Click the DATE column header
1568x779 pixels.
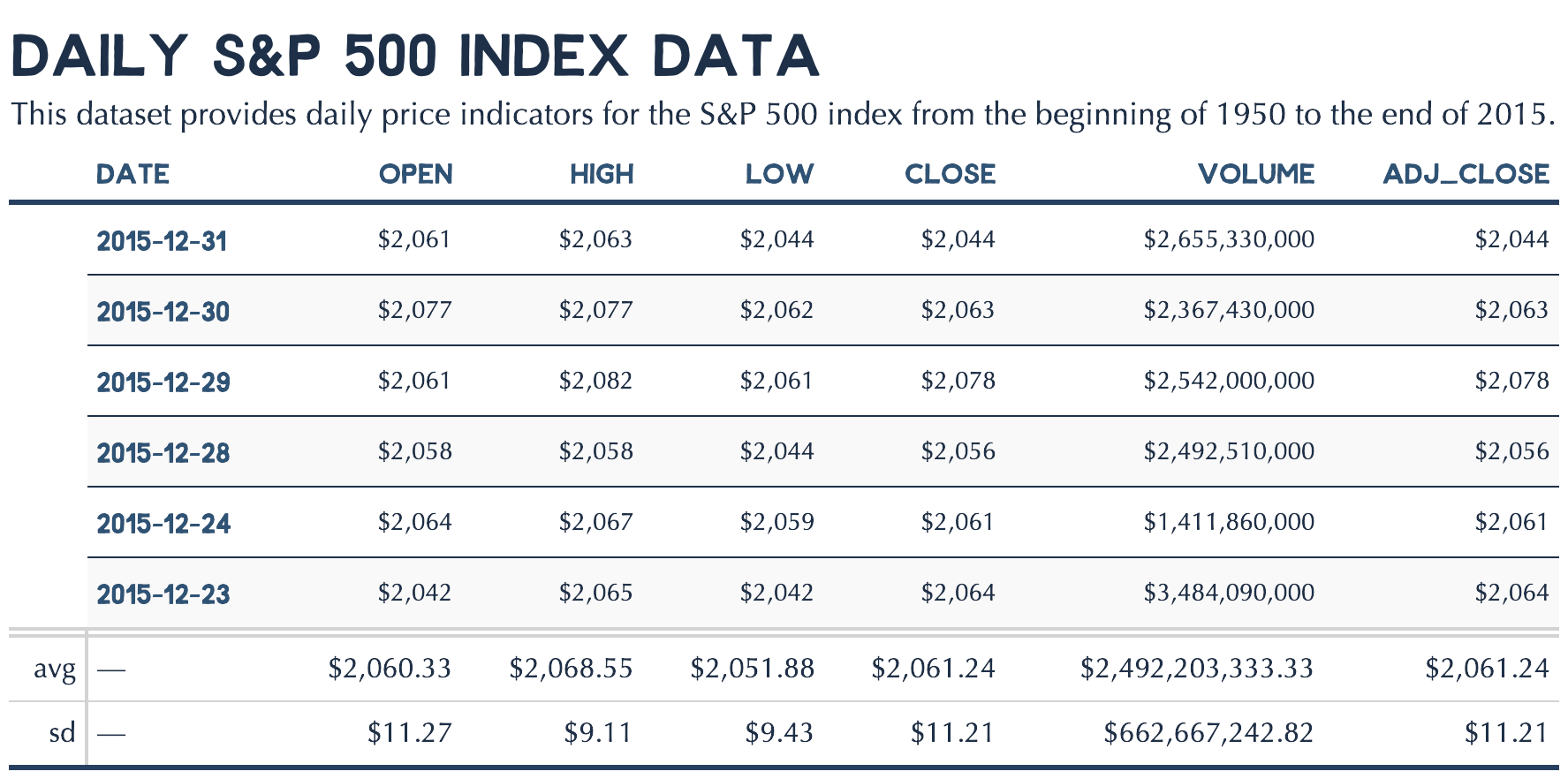pos(133,174)
